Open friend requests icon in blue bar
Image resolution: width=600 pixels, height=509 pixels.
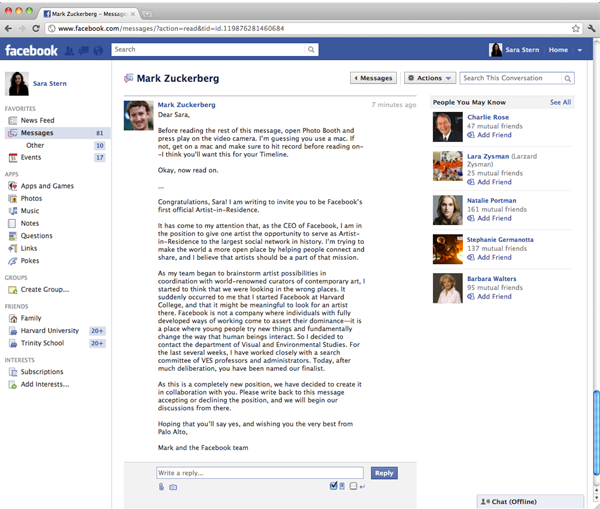69,51
